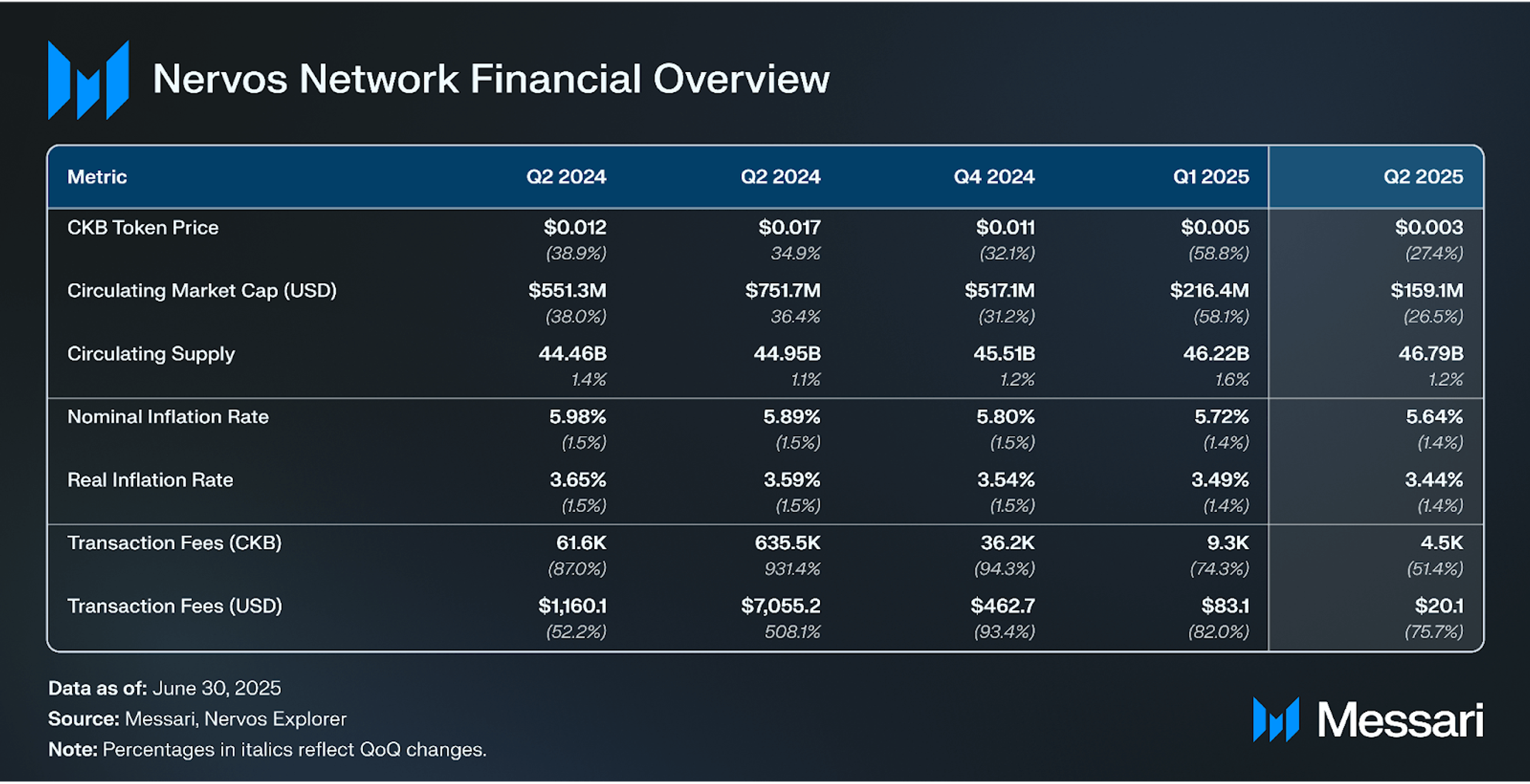Click the Metric column header
This screenshot has height=784, width=1530.
[x=96, y=176]
